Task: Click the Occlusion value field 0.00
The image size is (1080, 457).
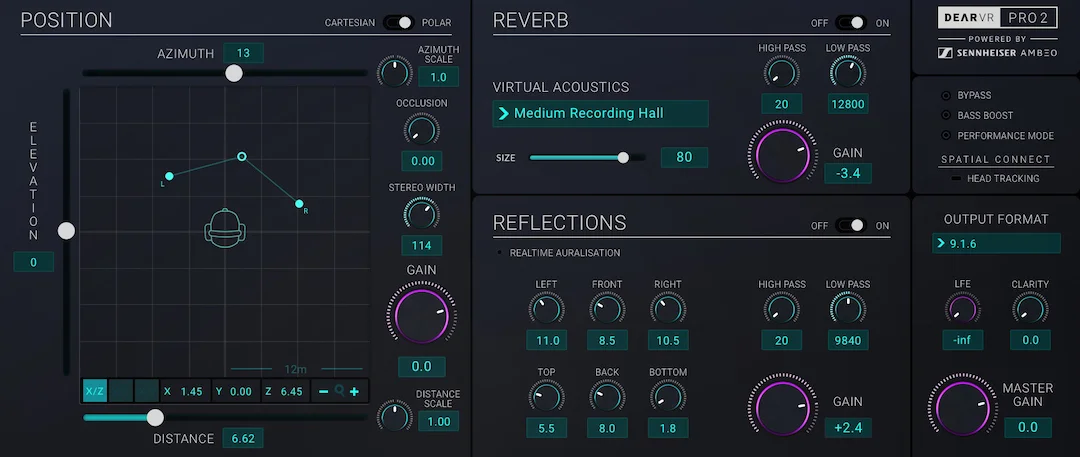Action: tap(422, 161)
